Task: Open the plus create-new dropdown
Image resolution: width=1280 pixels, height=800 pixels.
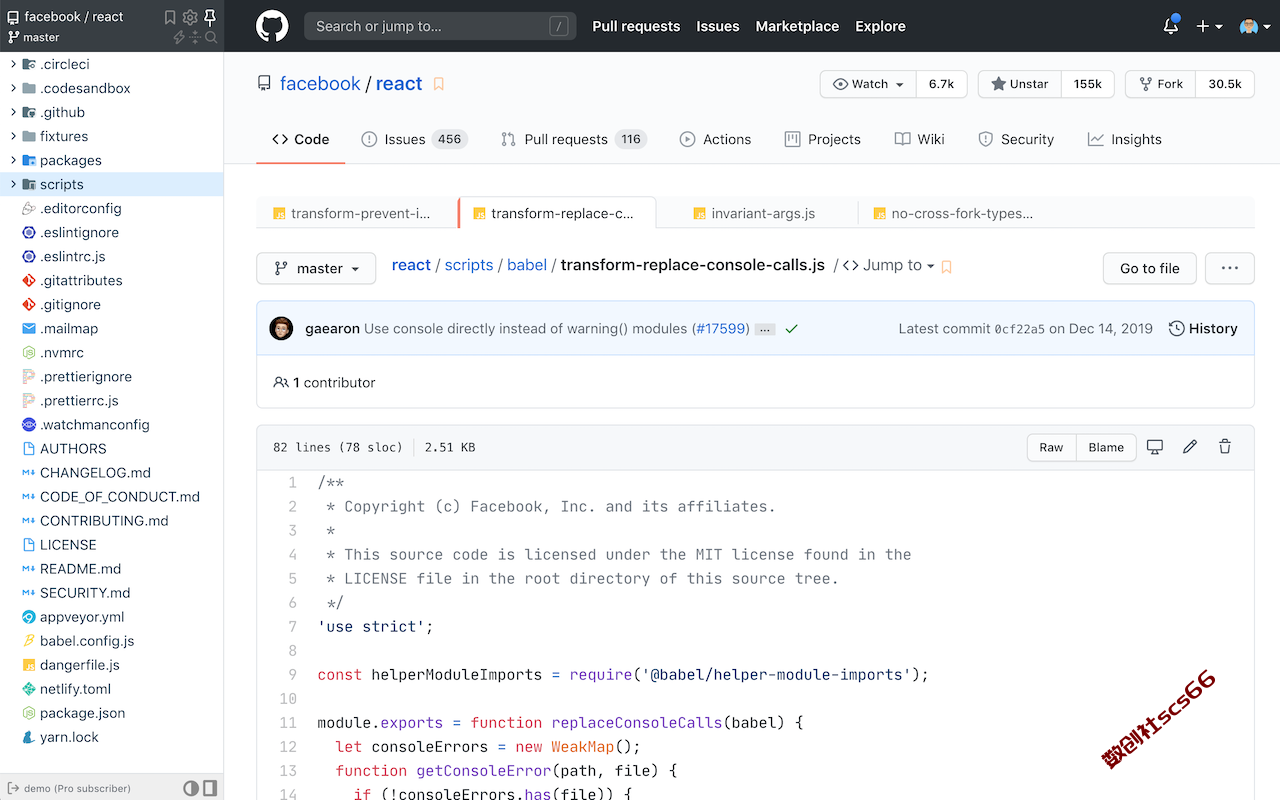Action: pos(1209,26)
